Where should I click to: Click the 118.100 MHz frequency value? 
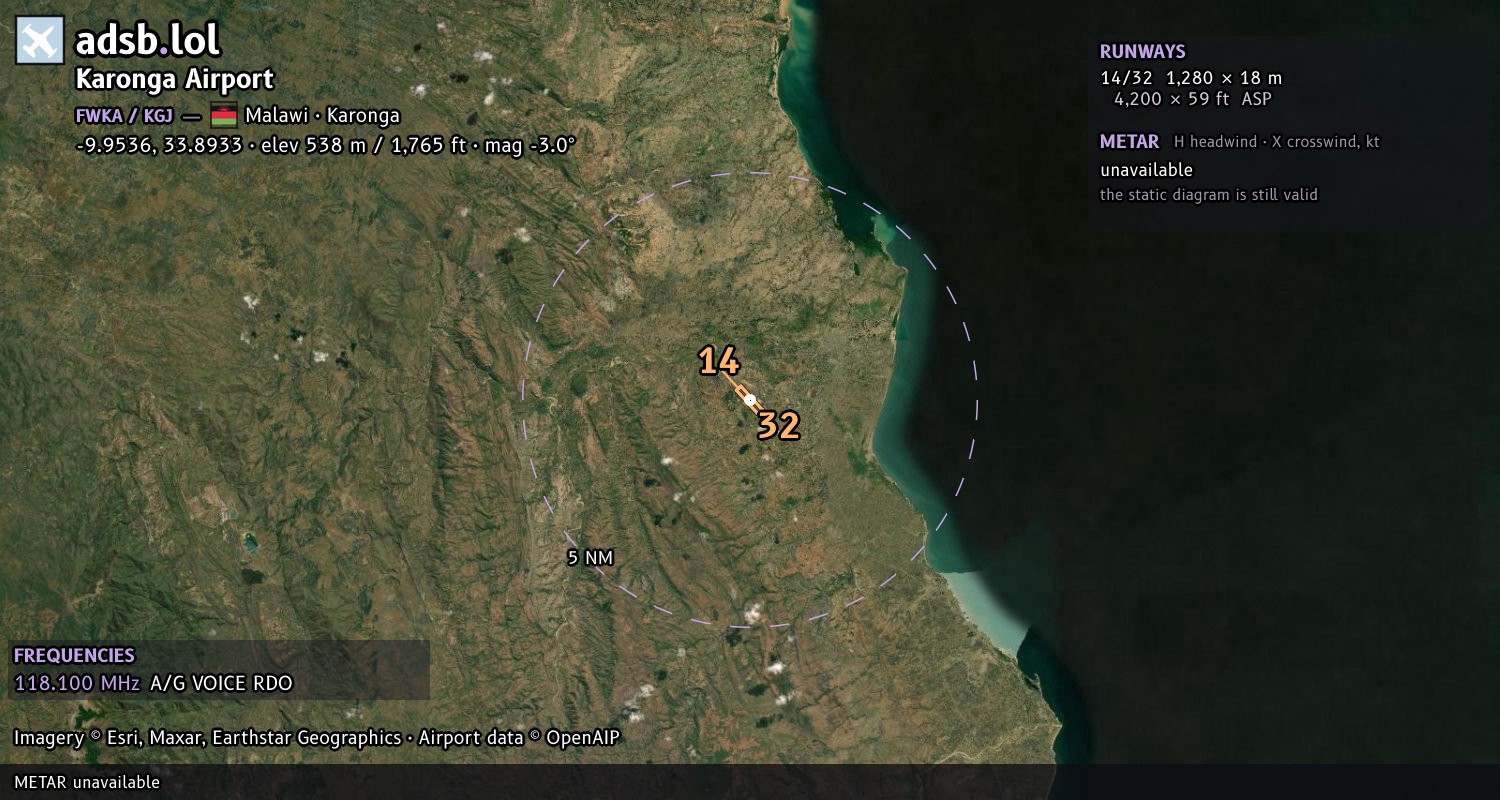point(77,684)
